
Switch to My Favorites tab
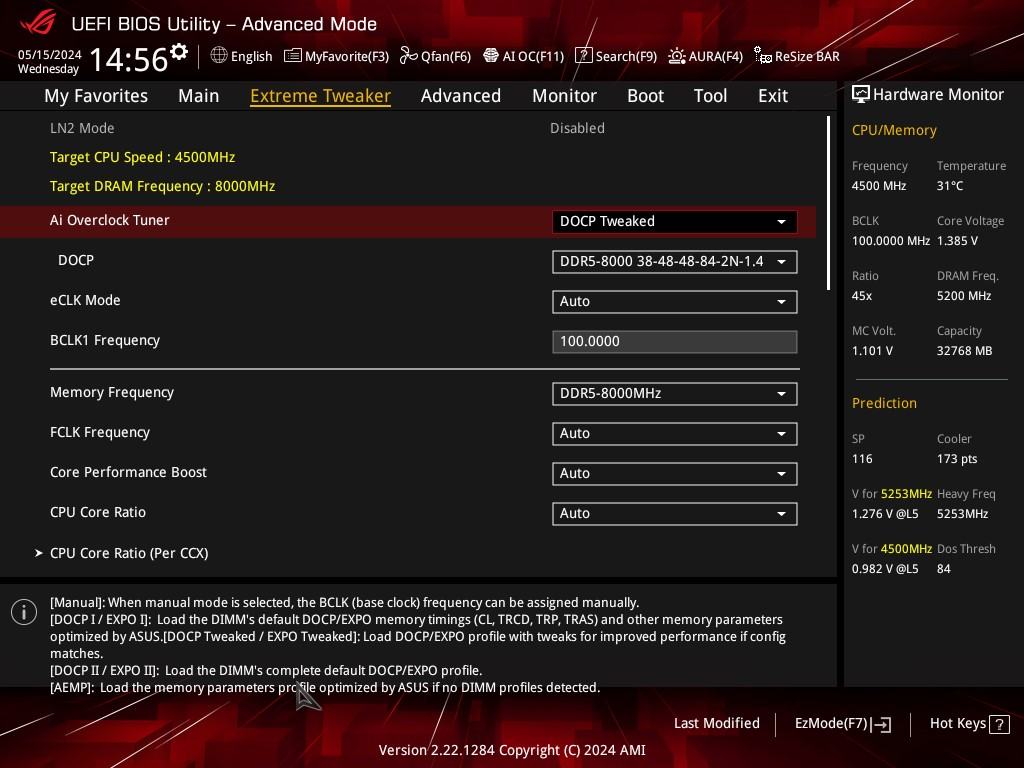tap(96, 96)
